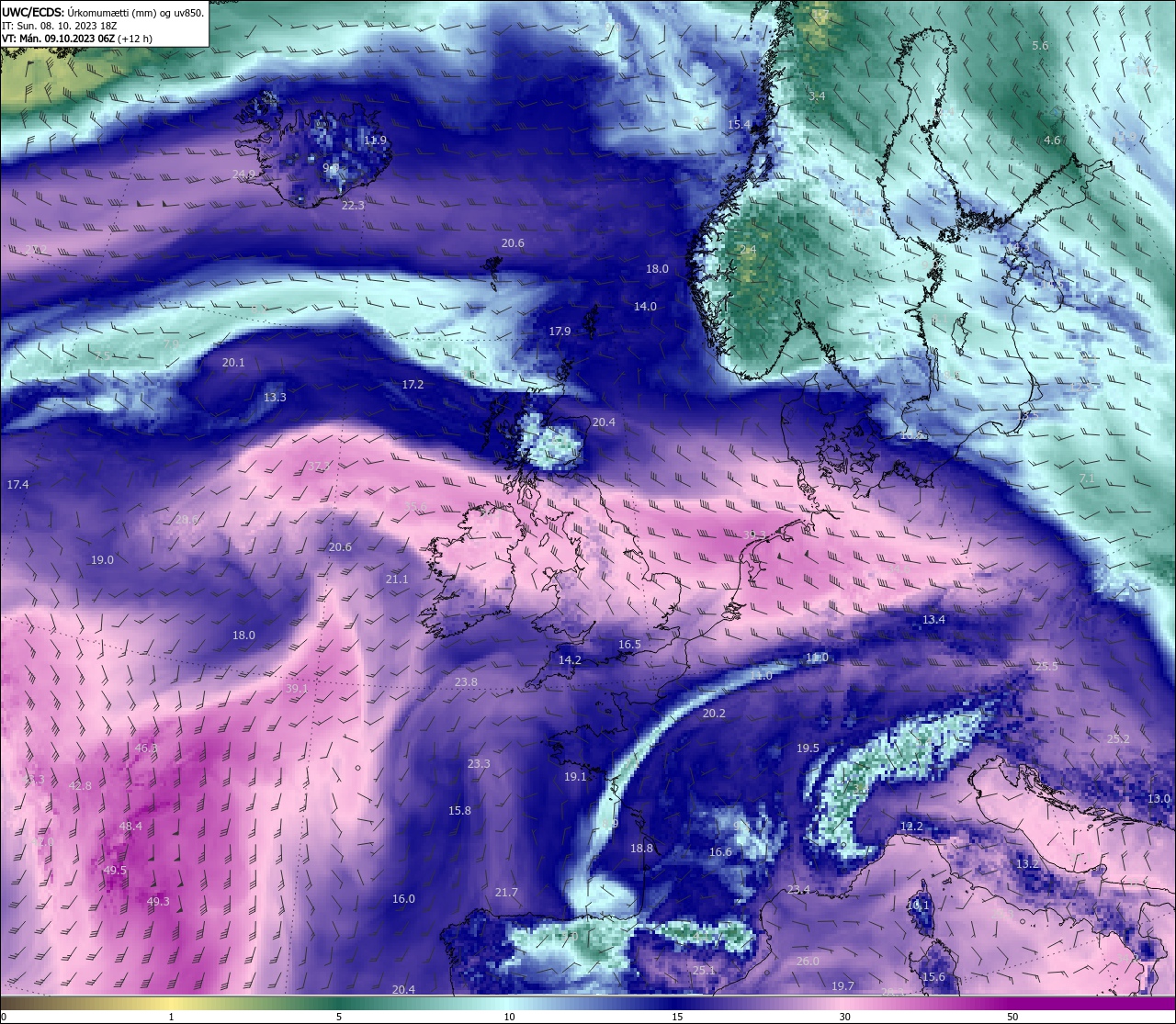Screen dimensions: 1176x1024
Task: Click the title text 'UWC/ECDS: Úrkomumætti (mm) og uv850.'
Action: [103, 12]
